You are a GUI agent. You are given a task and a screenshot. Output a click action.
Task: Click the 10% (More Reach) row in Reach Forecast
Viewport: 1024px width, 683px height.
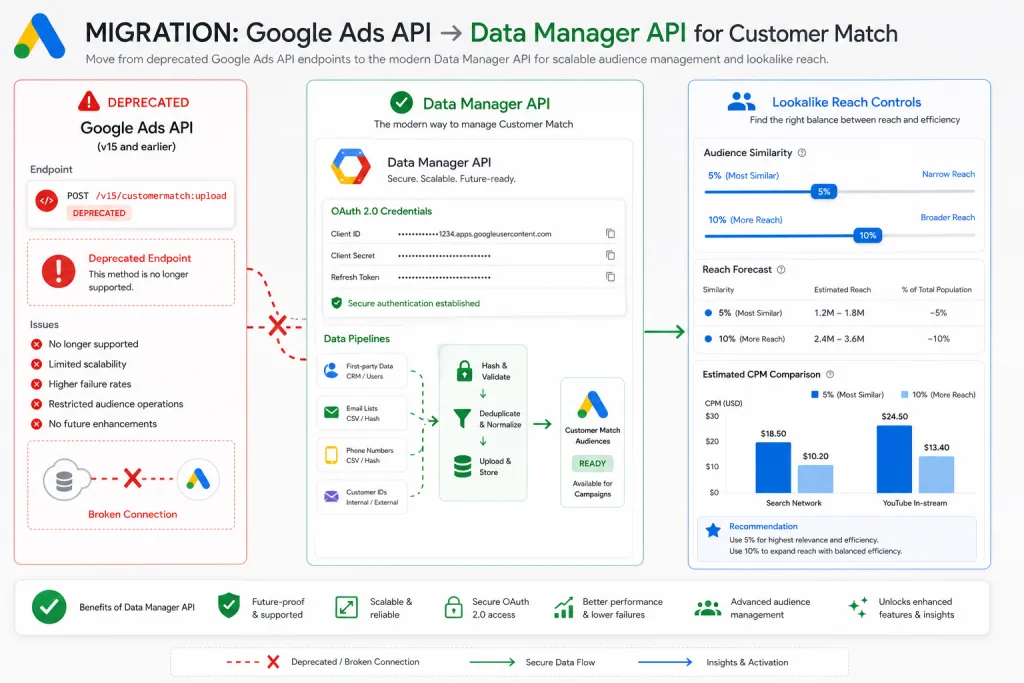point(839,339)
